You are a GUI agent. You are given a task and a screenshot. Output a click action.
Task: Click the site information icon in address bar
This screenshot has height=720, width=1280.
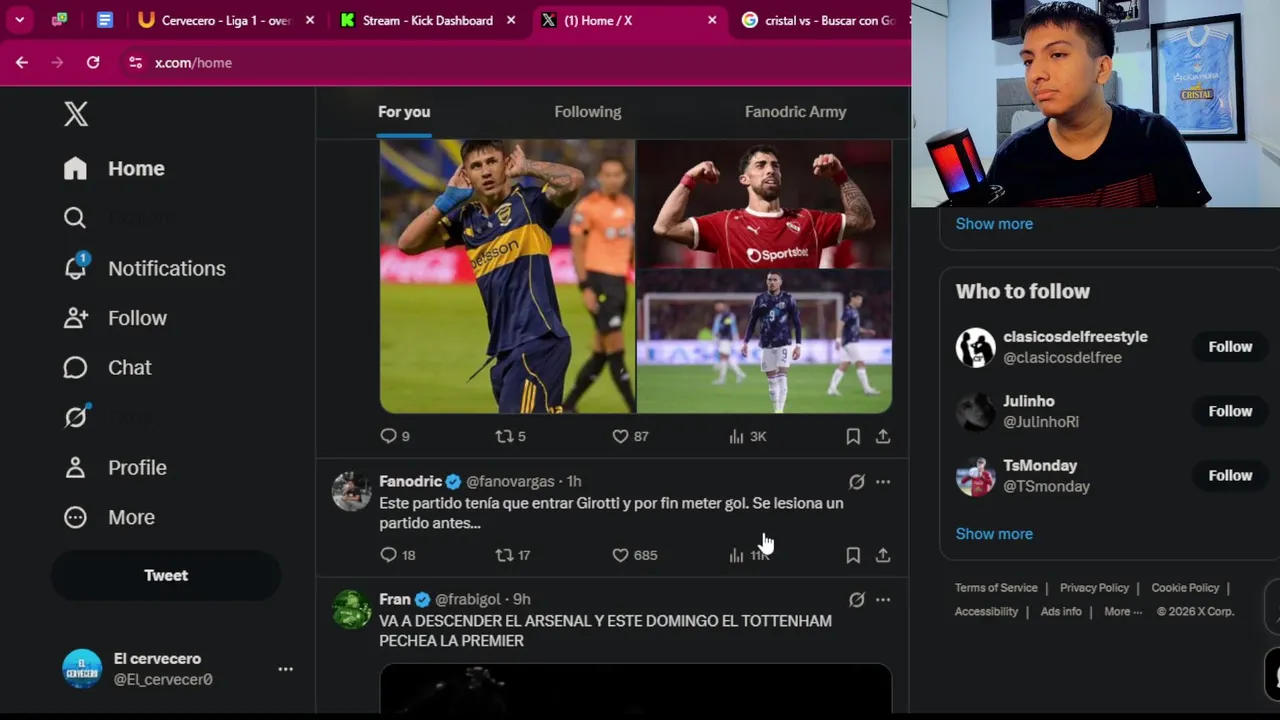pos(135,62)
